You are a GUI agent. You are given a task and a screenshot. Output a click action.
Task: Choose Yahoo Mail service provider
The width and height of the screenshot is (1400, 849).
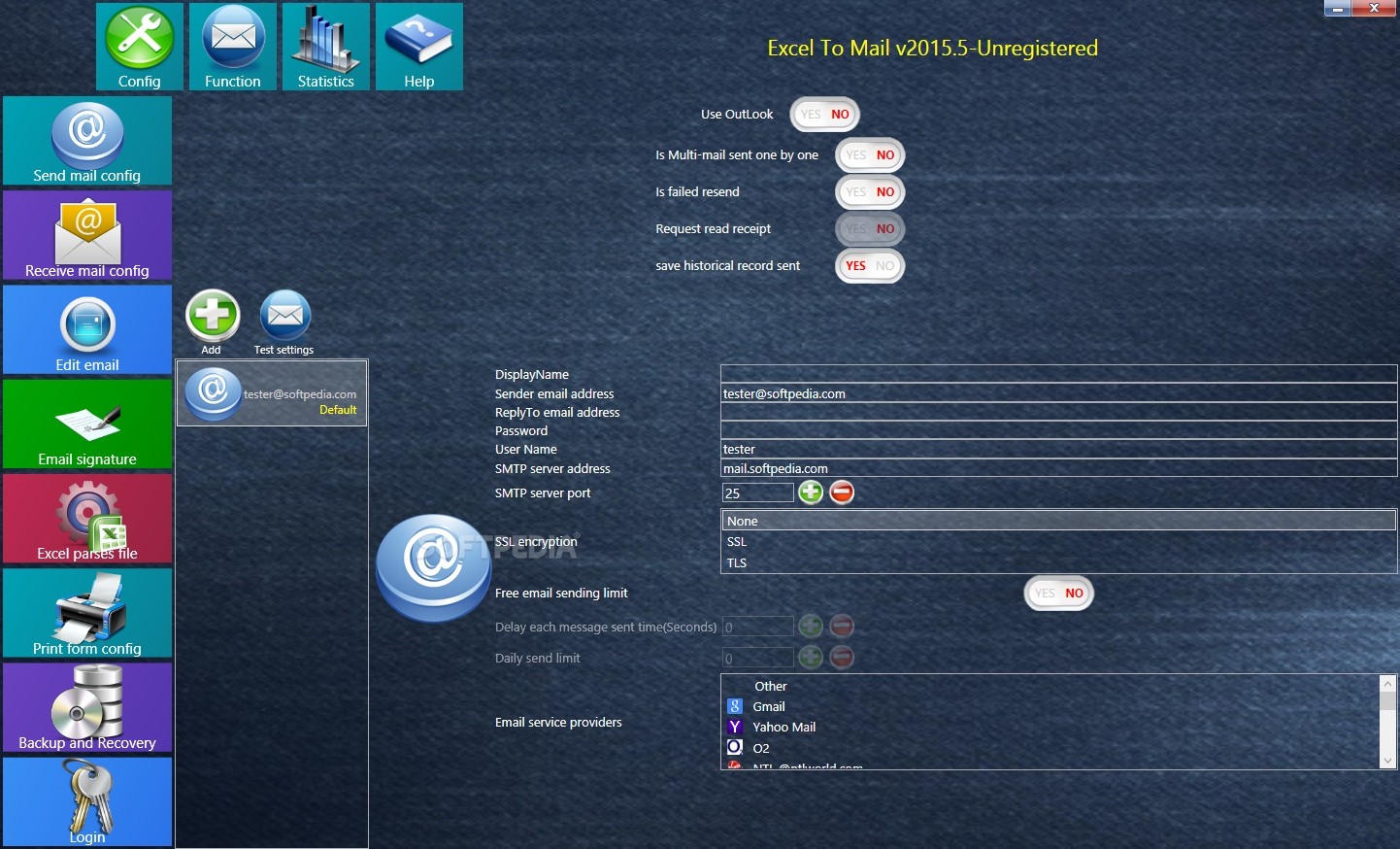1050,727
